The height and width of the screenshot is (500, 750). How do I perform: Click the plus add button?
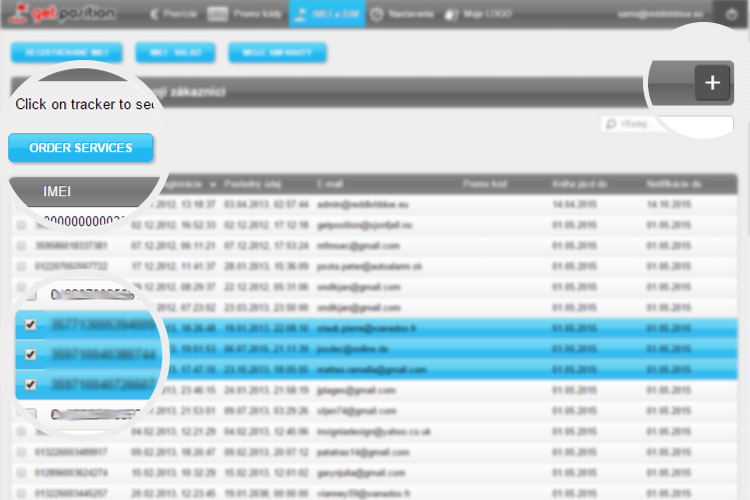click(x=712, y=83)
